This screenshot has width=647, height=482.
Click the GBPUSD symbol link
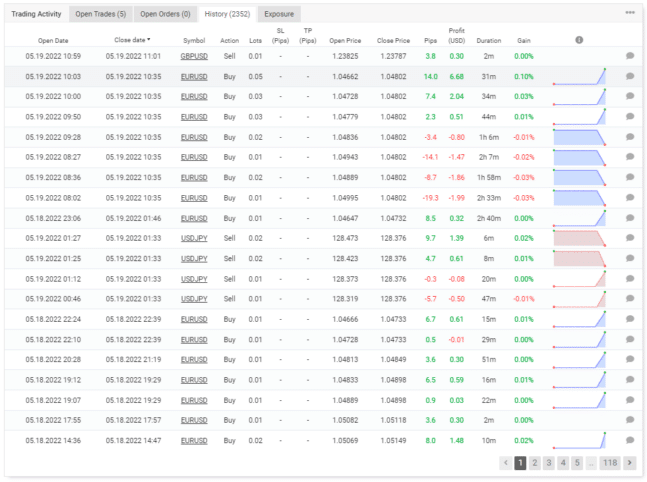194,56
